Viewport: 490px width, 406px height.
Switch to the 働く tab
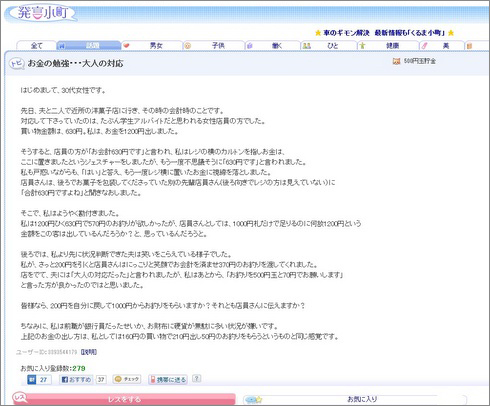[x=277, y=45]
